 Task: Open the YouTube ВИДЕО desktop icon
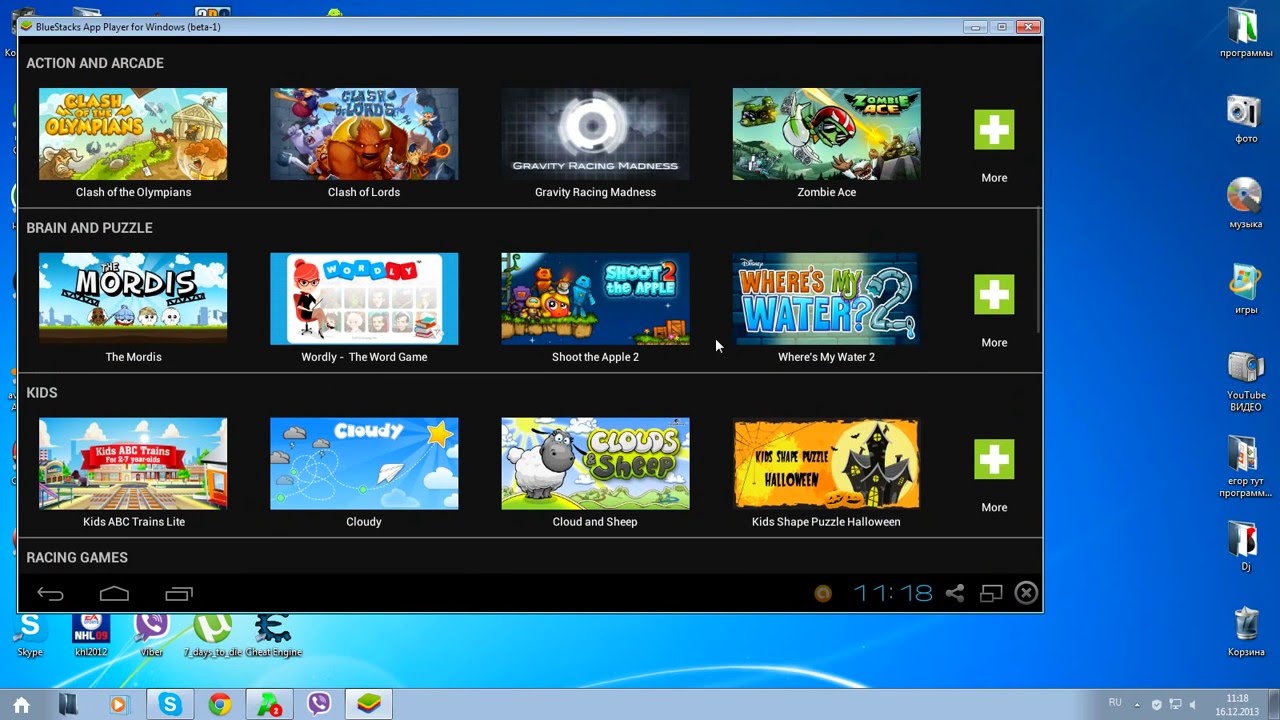point(1245,381)
